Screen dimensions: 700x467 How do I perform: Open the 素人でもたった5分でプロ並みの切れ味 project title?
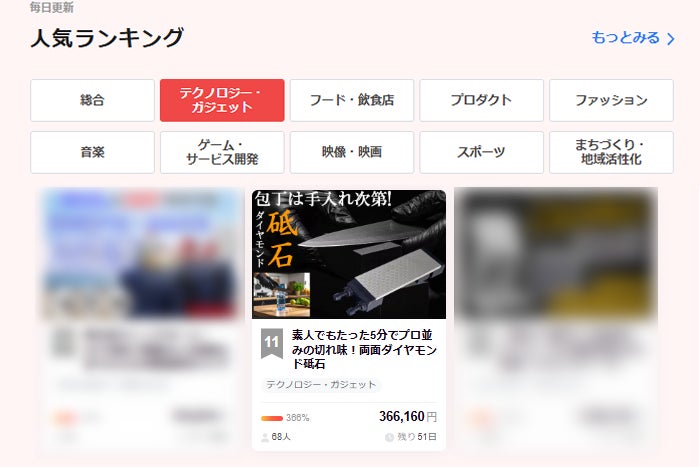tap(364, 350)
